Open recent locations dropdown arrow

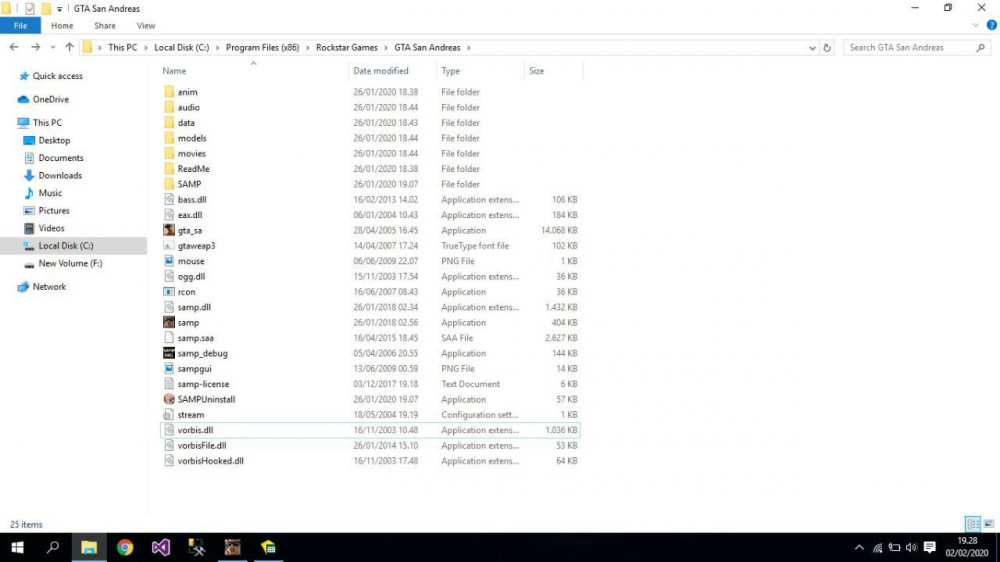[x=53, y=48]
